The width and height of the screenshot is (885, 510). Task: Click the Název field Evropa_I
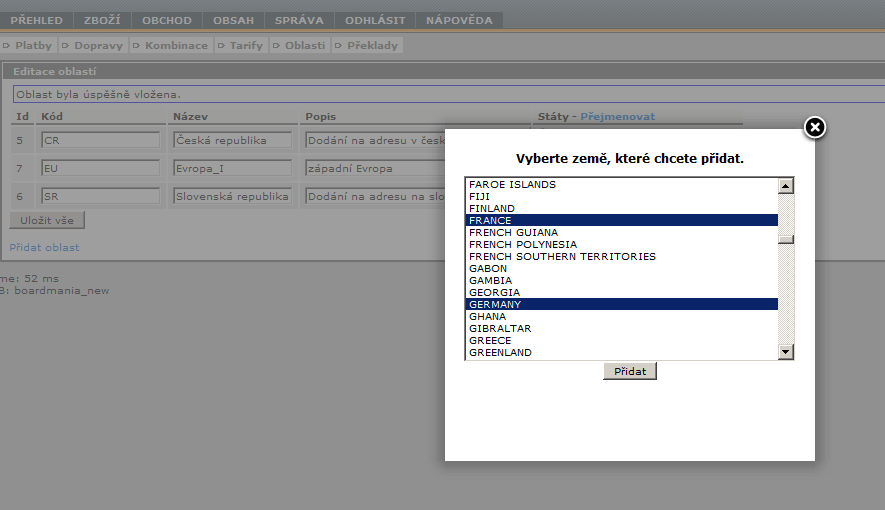pos(233,168)
